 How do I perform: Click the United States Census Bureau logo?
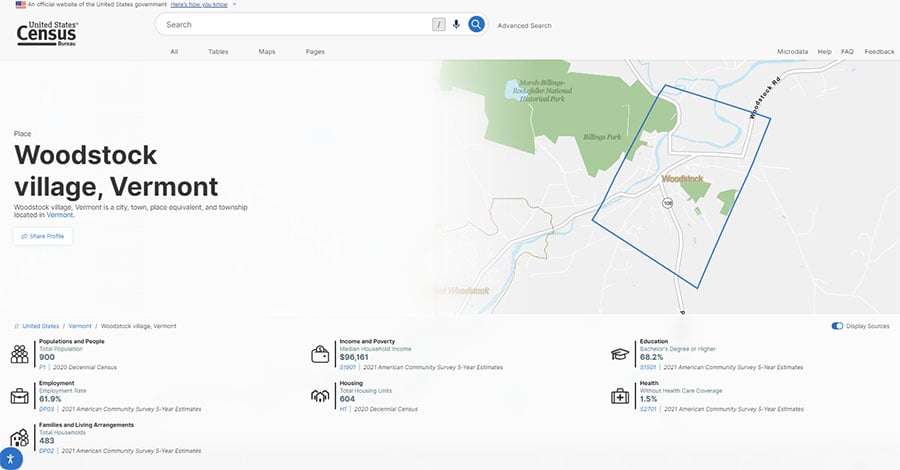click(47, 33)
